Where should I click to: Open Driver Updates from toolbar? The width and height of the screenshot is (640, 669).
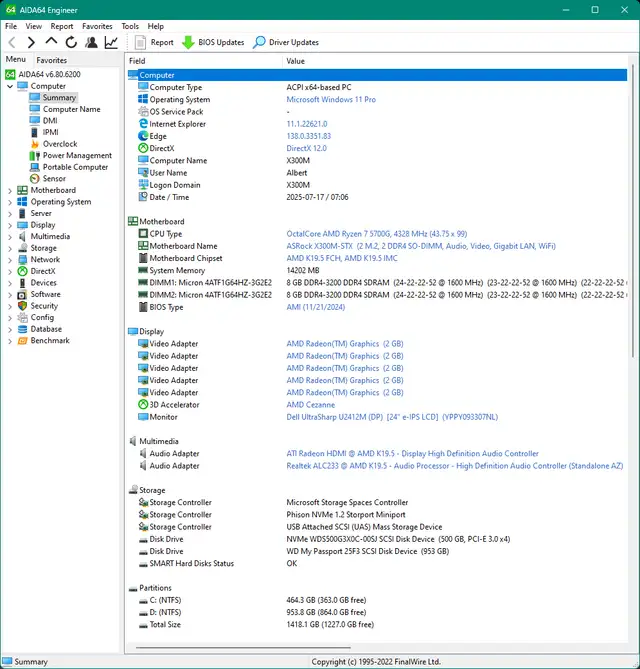click(285, 42)
